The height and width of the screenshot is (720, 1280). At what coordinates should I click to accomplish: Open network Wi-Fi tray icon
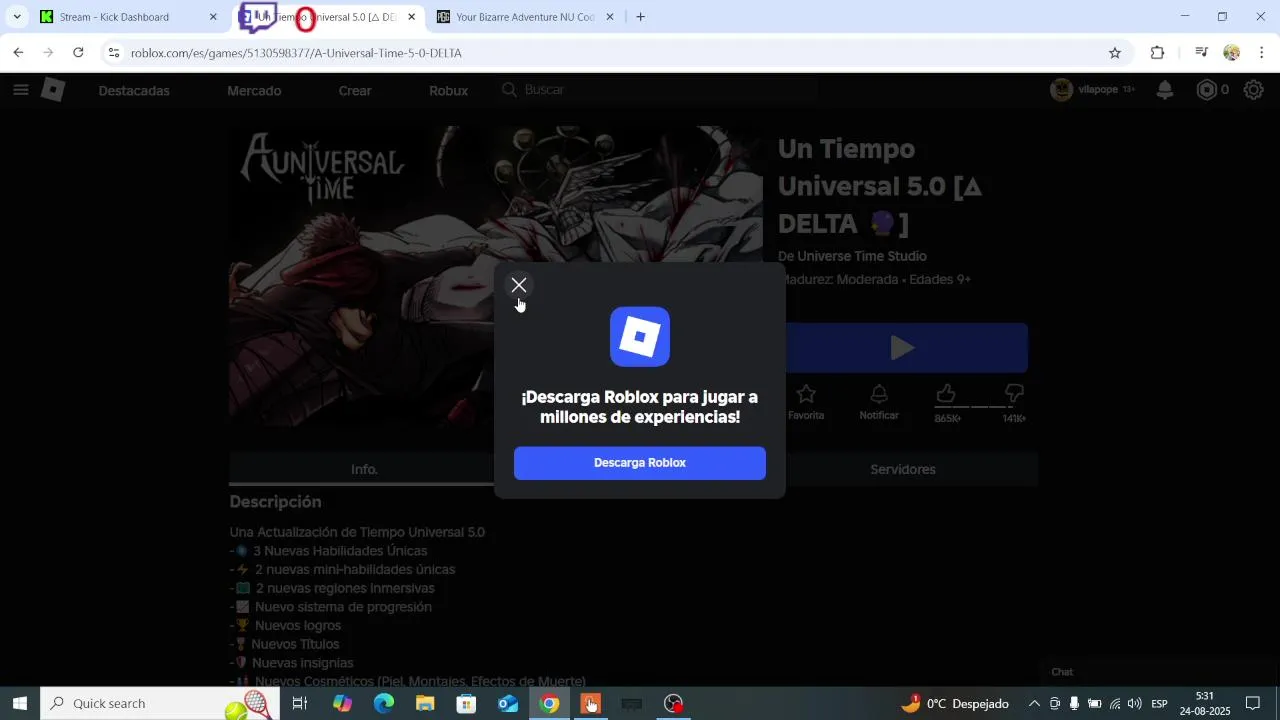coord(1115,704)
